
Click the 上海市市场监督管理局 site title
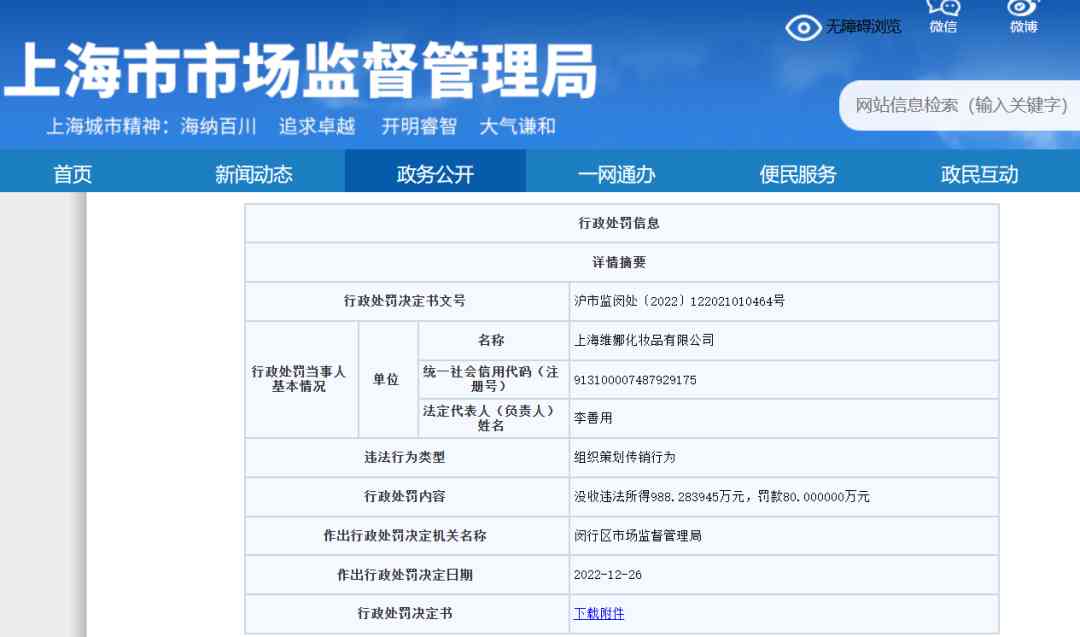(300, 72)
